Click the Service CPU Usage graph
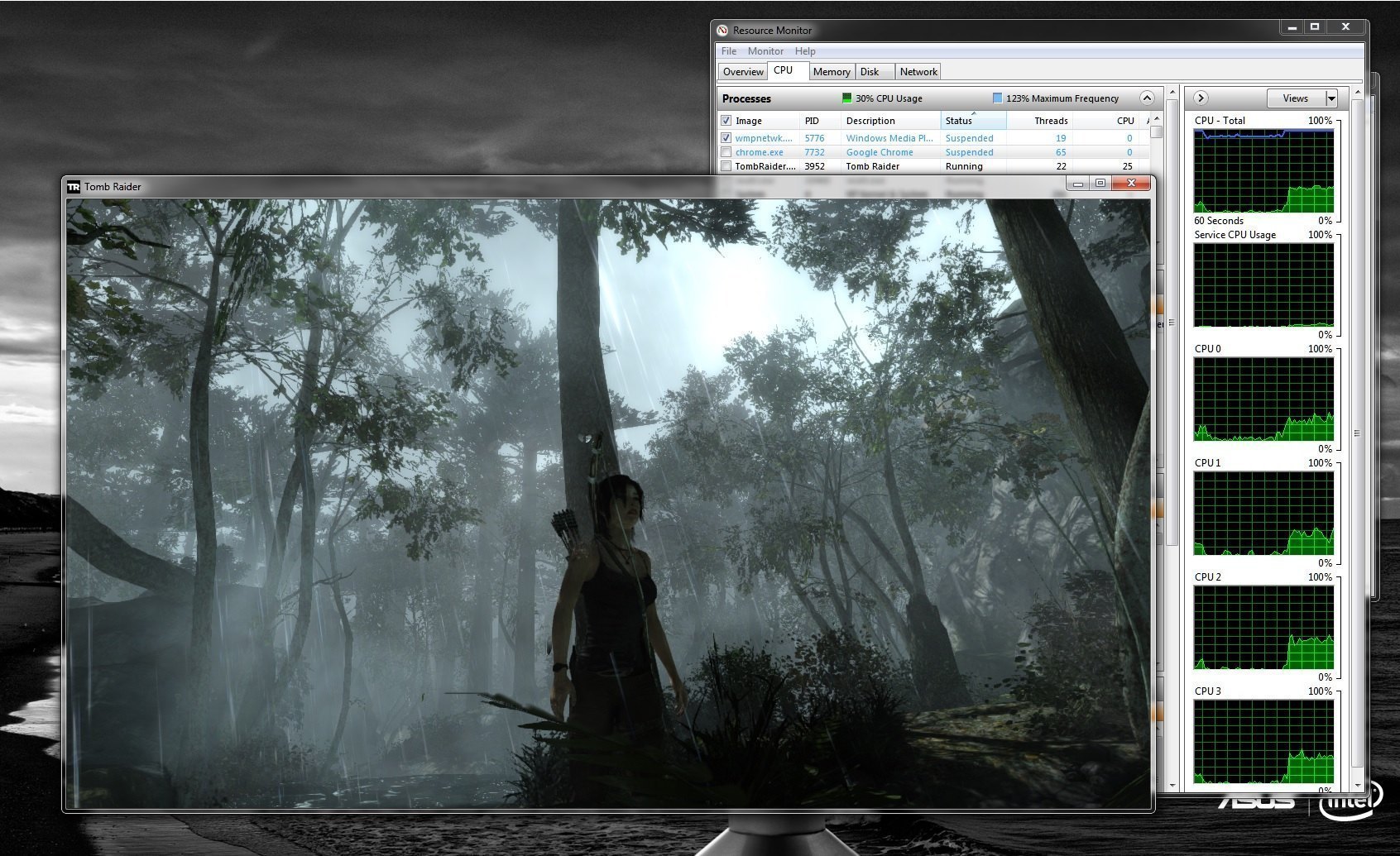Screen dimensions: 1400x856 [x=1263, y=285]
